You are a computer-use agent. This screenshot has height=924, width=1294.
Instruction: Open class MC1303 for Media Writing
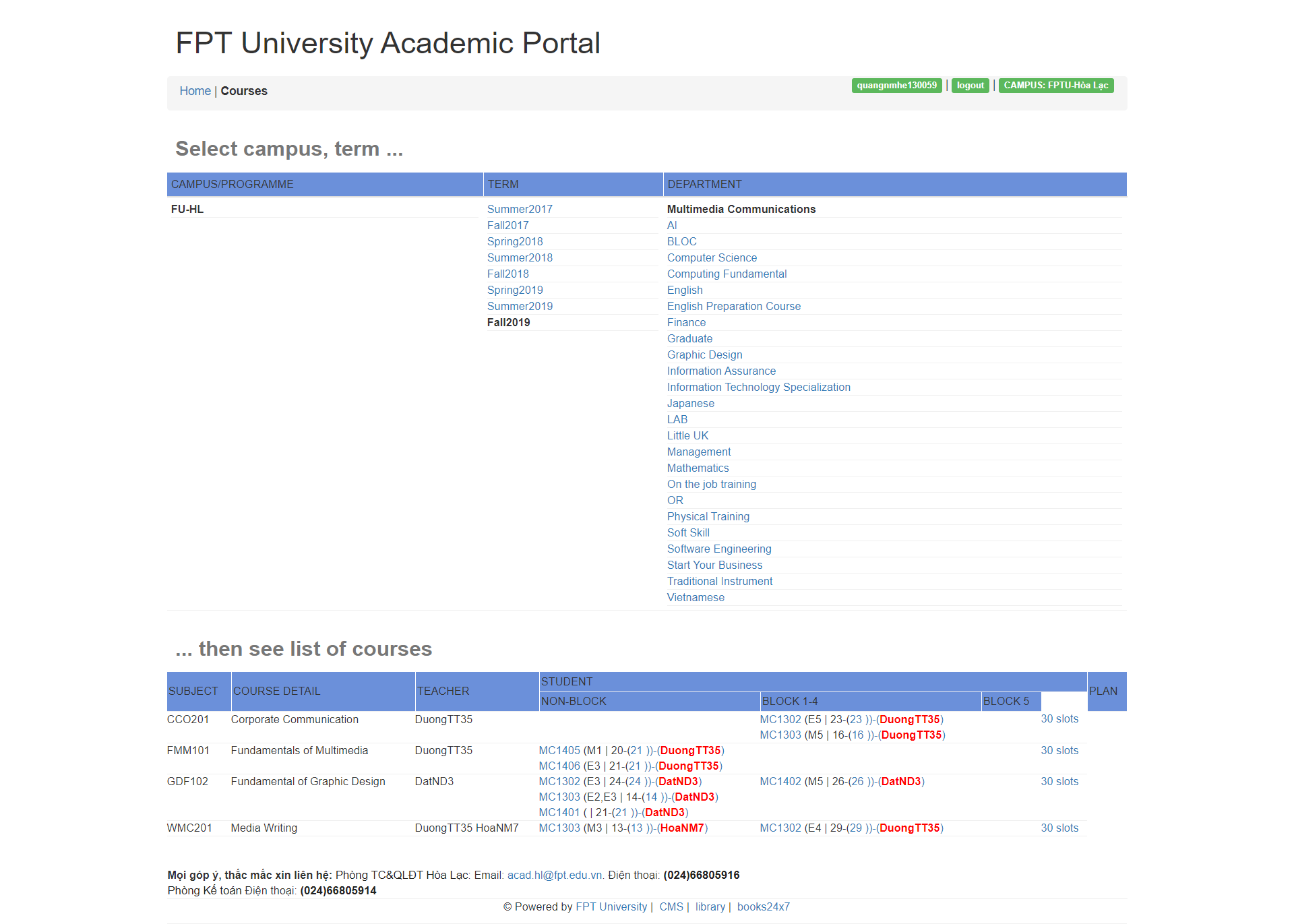click(559, 828)
